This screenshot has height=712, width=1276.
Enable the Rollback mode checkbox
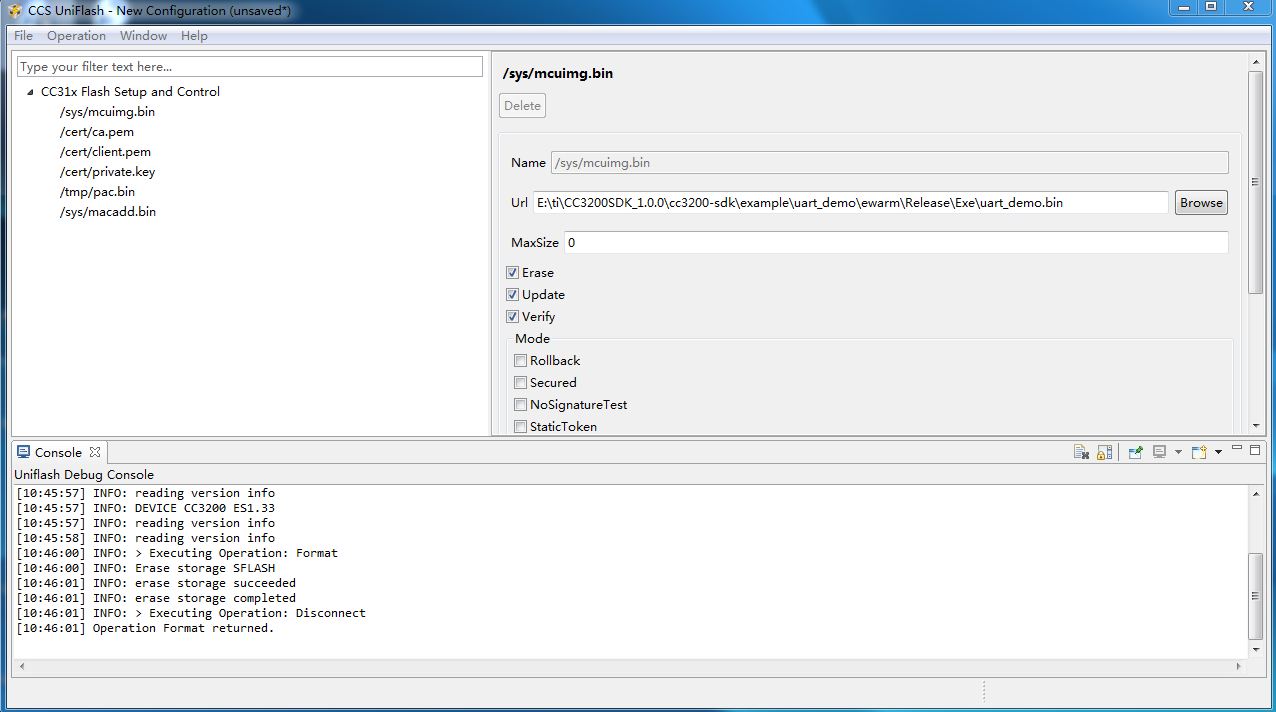click(x=520, y=360)
